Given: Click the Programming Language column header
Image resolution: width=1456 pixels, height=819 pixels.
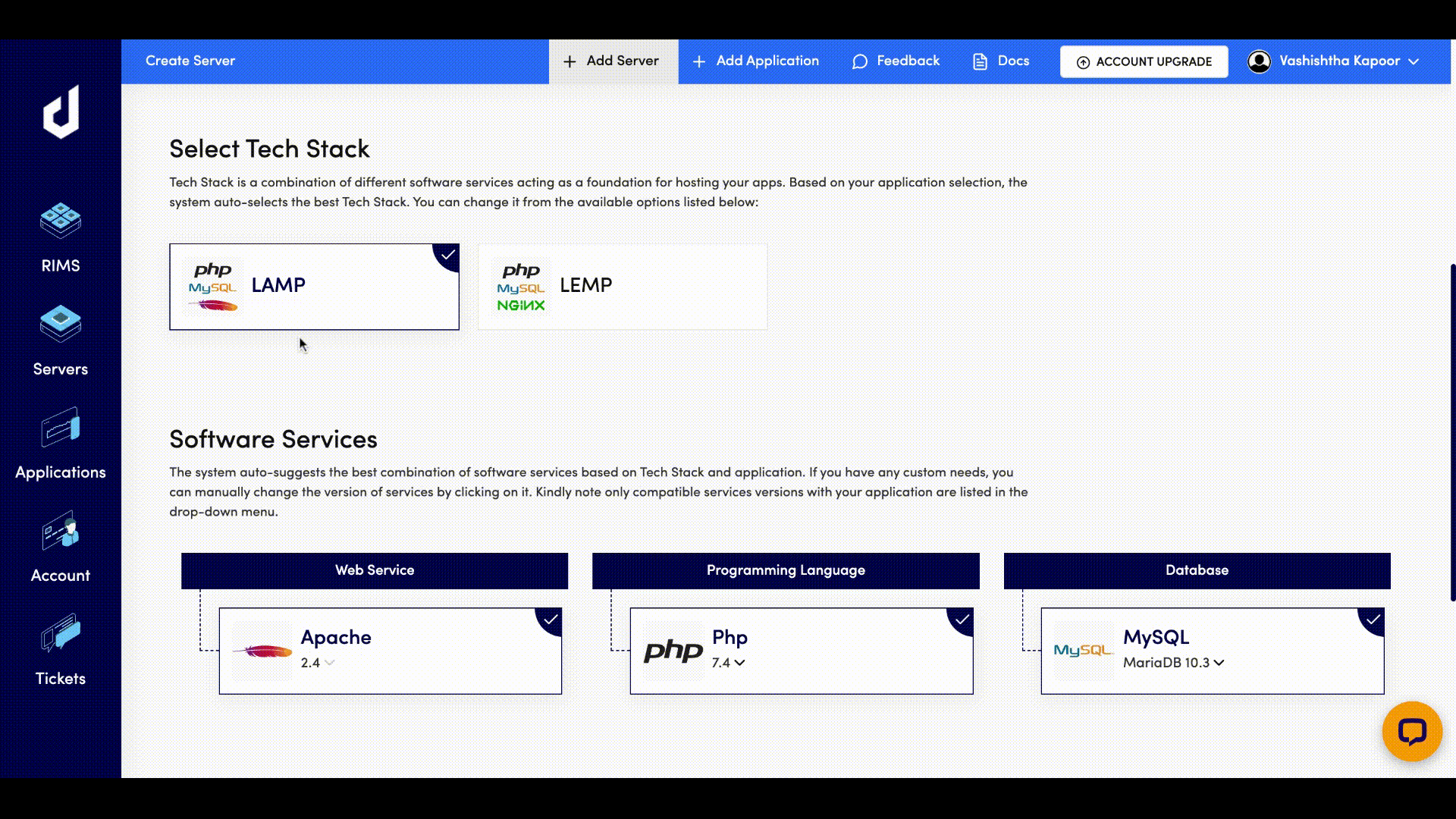Looking at the screenshot, I should click(x=786, y=570).
